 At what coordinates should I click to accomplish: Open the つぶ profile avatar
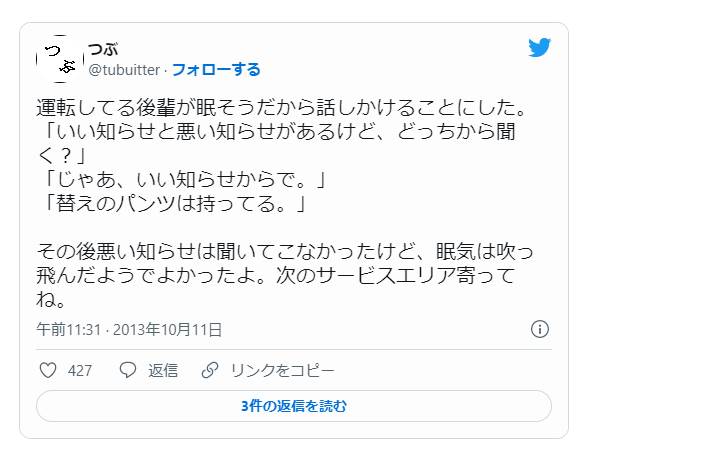click(60, 59)
